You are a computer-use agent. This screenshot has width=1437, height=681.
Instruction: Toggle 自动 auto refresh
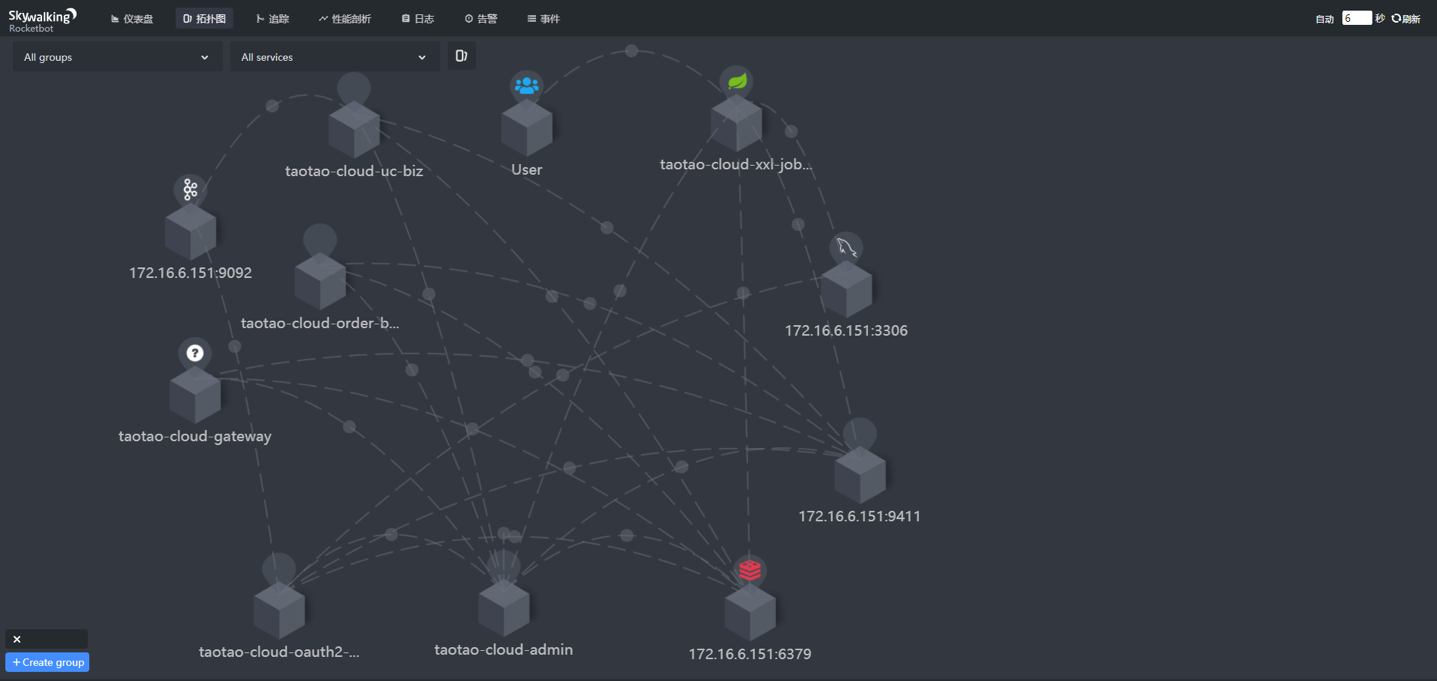coord(1324,19)
